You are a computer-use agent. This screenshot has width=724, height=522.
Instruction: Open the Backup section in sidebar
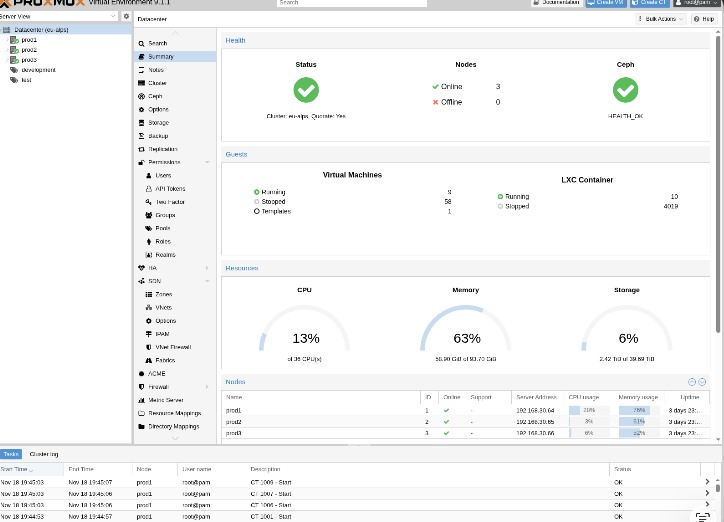point(158,135)
